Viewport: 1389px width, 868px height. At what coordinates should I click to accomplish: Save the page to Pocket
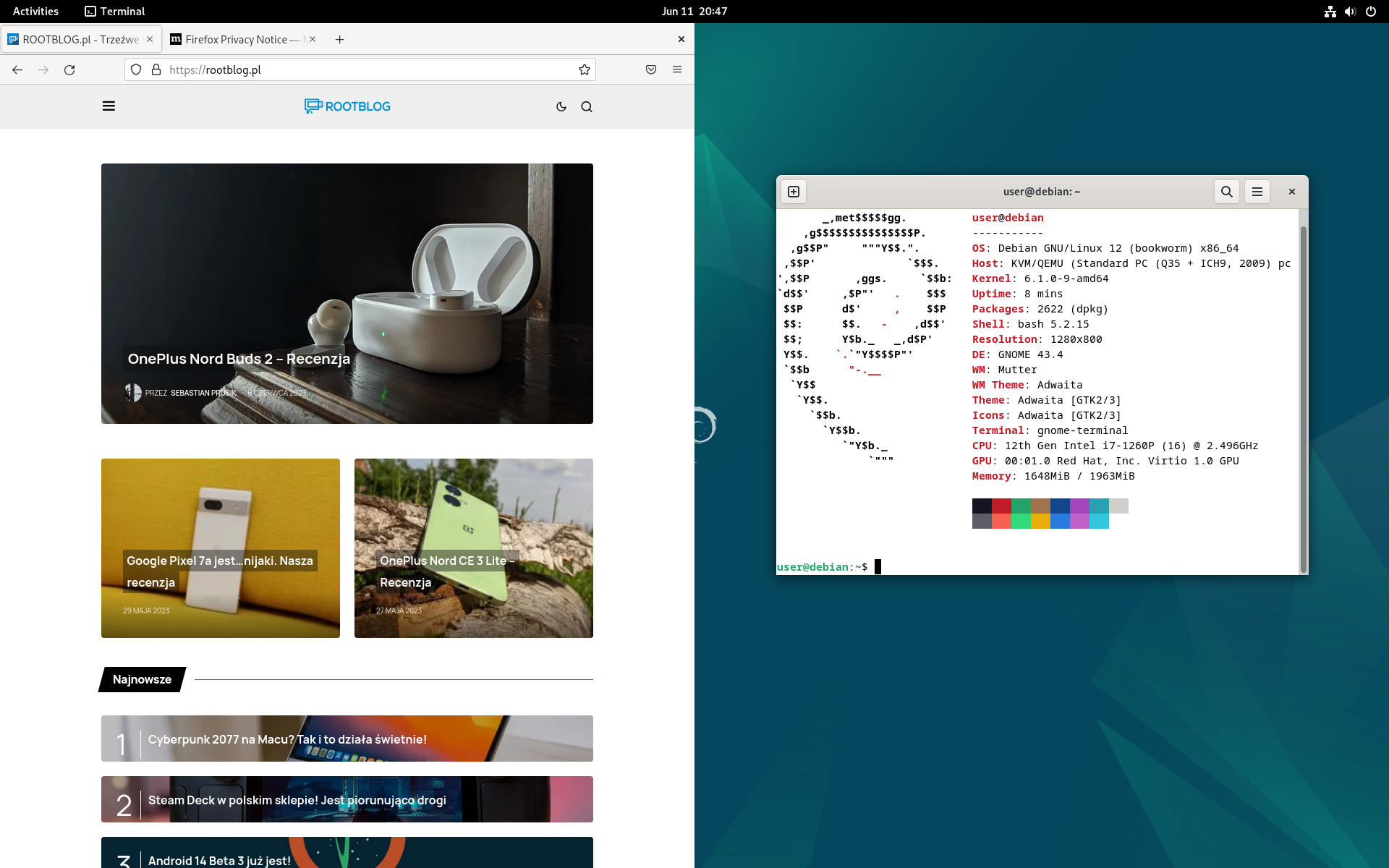[650, 69]
